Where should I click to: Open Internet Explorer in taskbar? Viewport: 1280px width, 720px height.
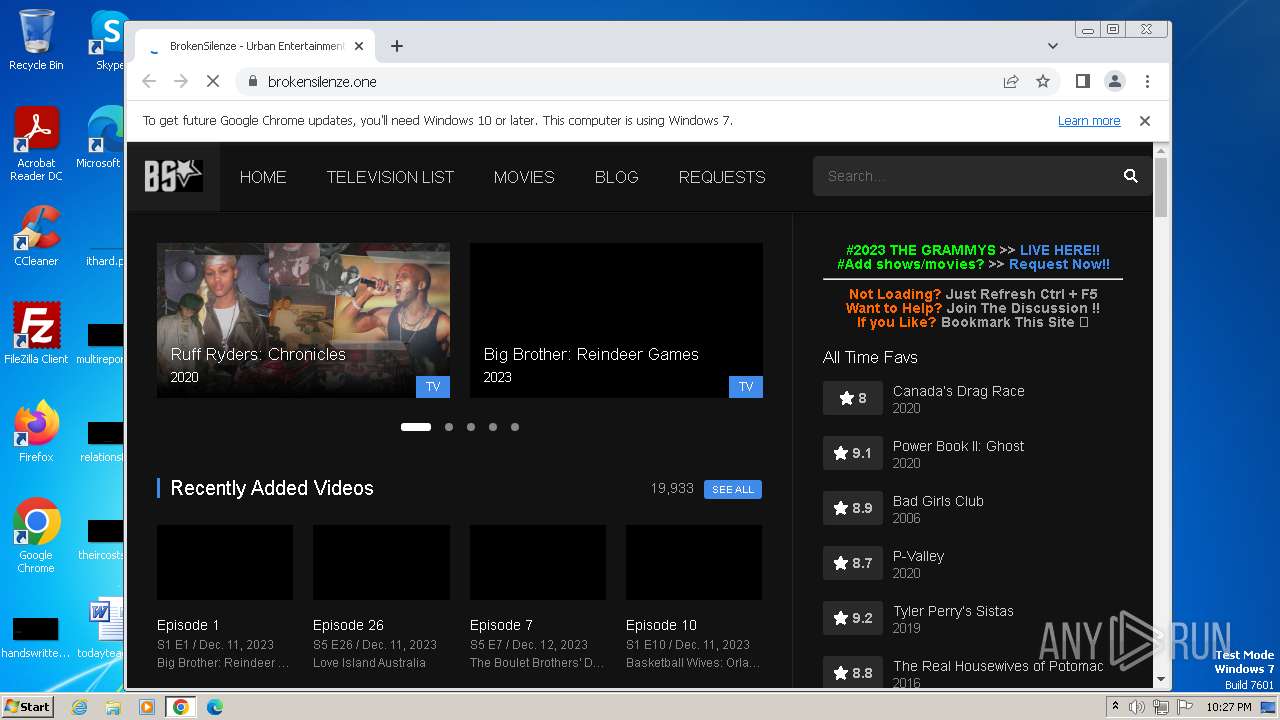pyautogui.click(x=79, y=707)
